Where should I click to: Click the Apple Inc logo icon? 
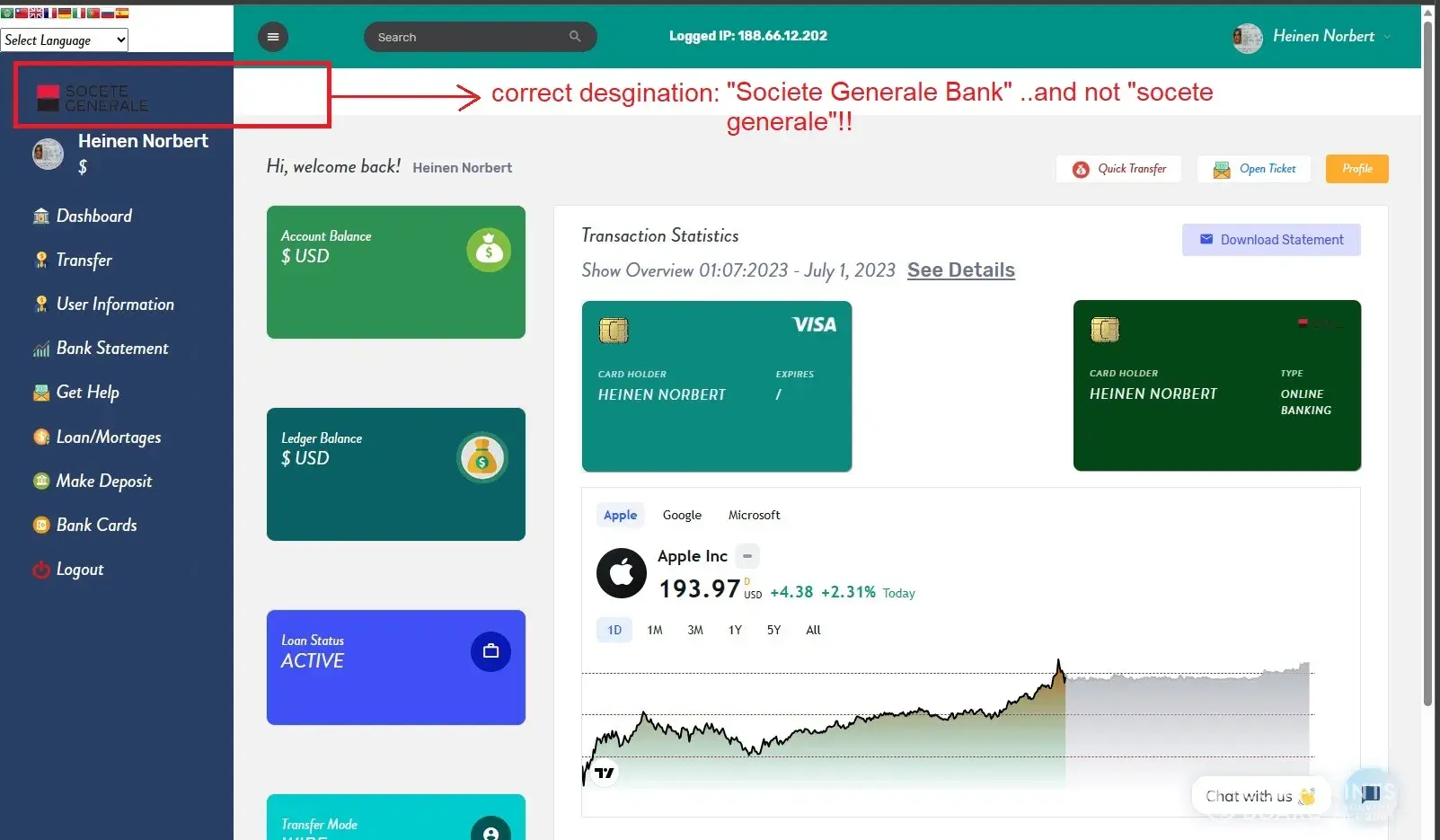[622, 573]
